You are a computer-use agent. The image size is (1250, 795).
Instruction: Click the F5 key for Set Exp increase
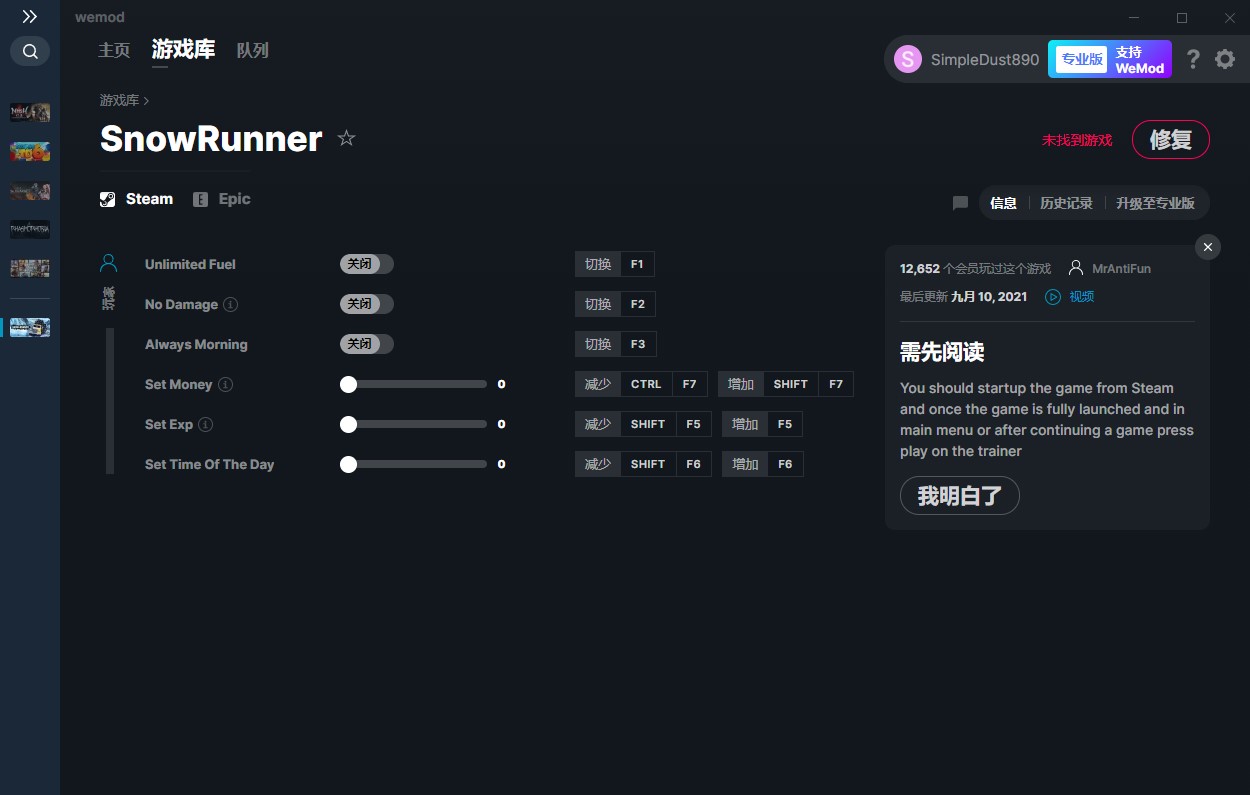(x=785, y=424)
